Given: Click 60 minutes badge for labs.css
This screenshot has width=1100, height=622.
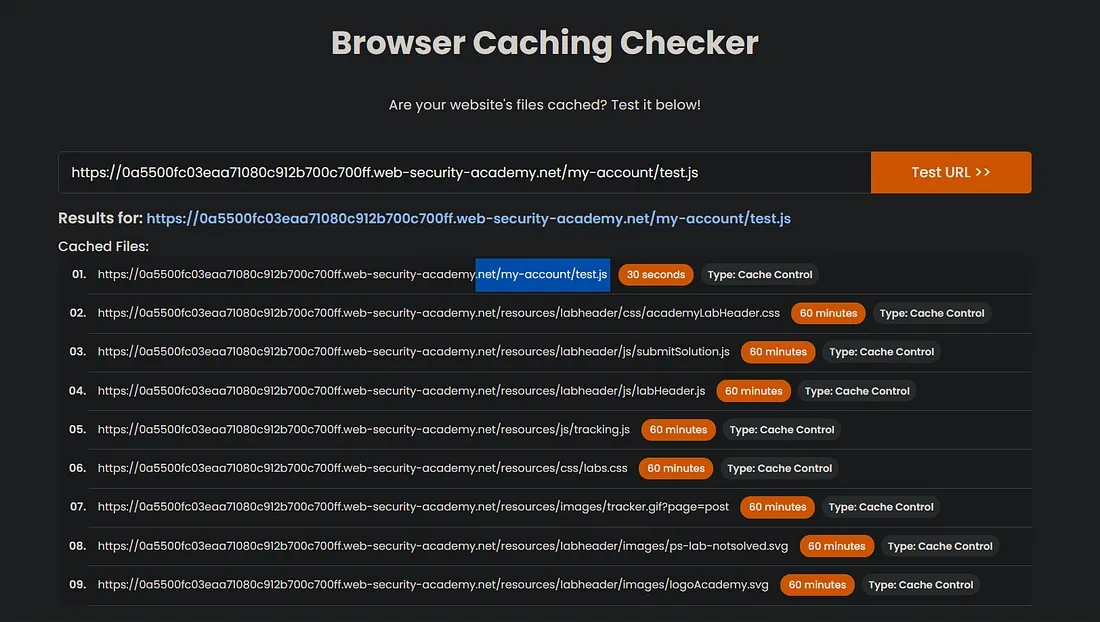Looking at the screenshot, I should (676, 468).
